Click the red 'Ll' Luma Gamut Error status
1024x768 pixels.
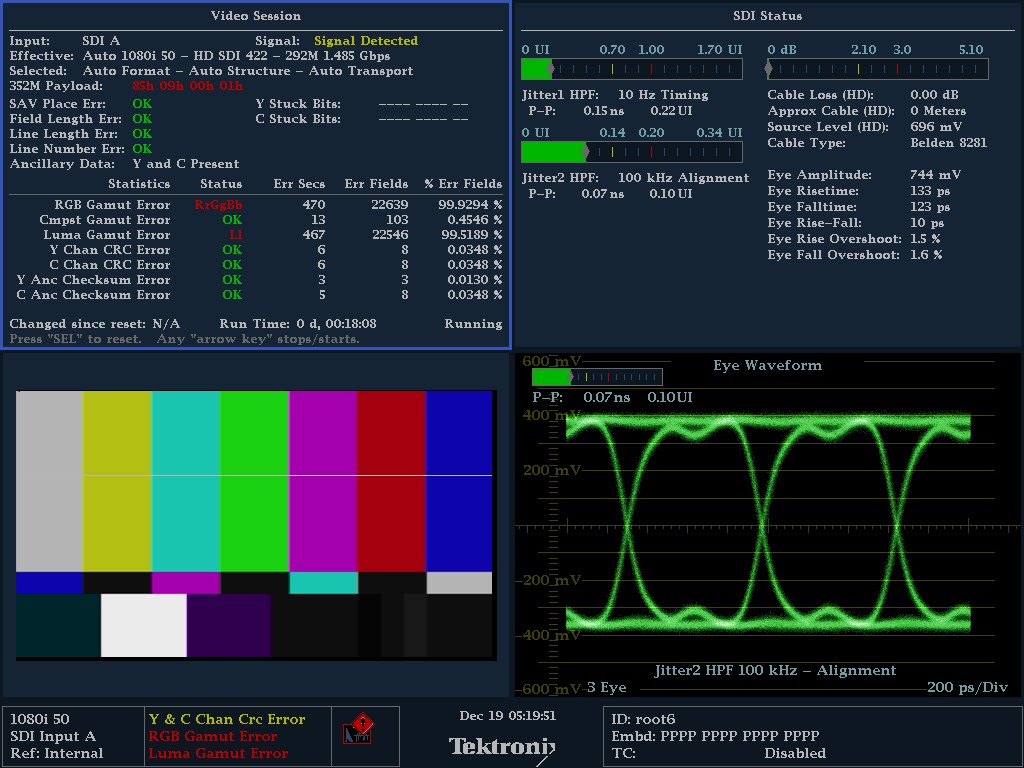coord(236,235)
